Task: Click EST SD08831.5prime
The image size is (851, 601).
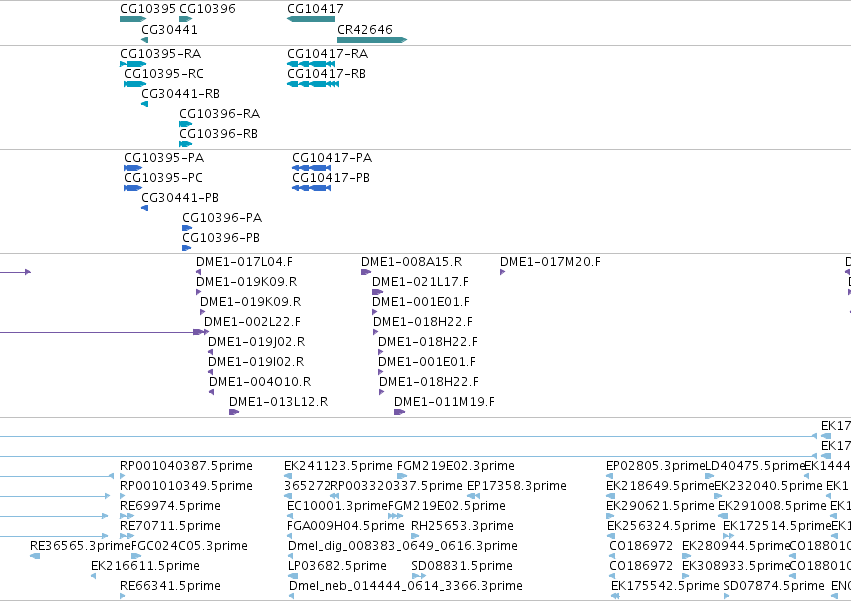Action: (x=418, y=576)
